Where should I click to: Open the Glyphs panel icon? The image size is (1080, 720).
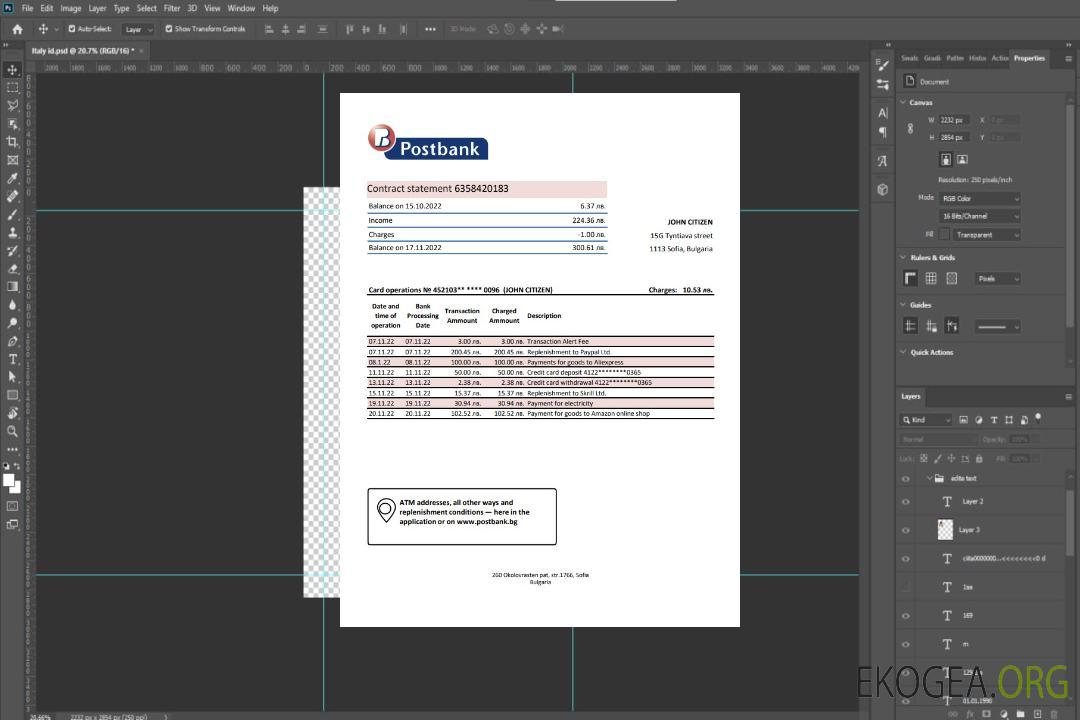click(x=882, y=161)
